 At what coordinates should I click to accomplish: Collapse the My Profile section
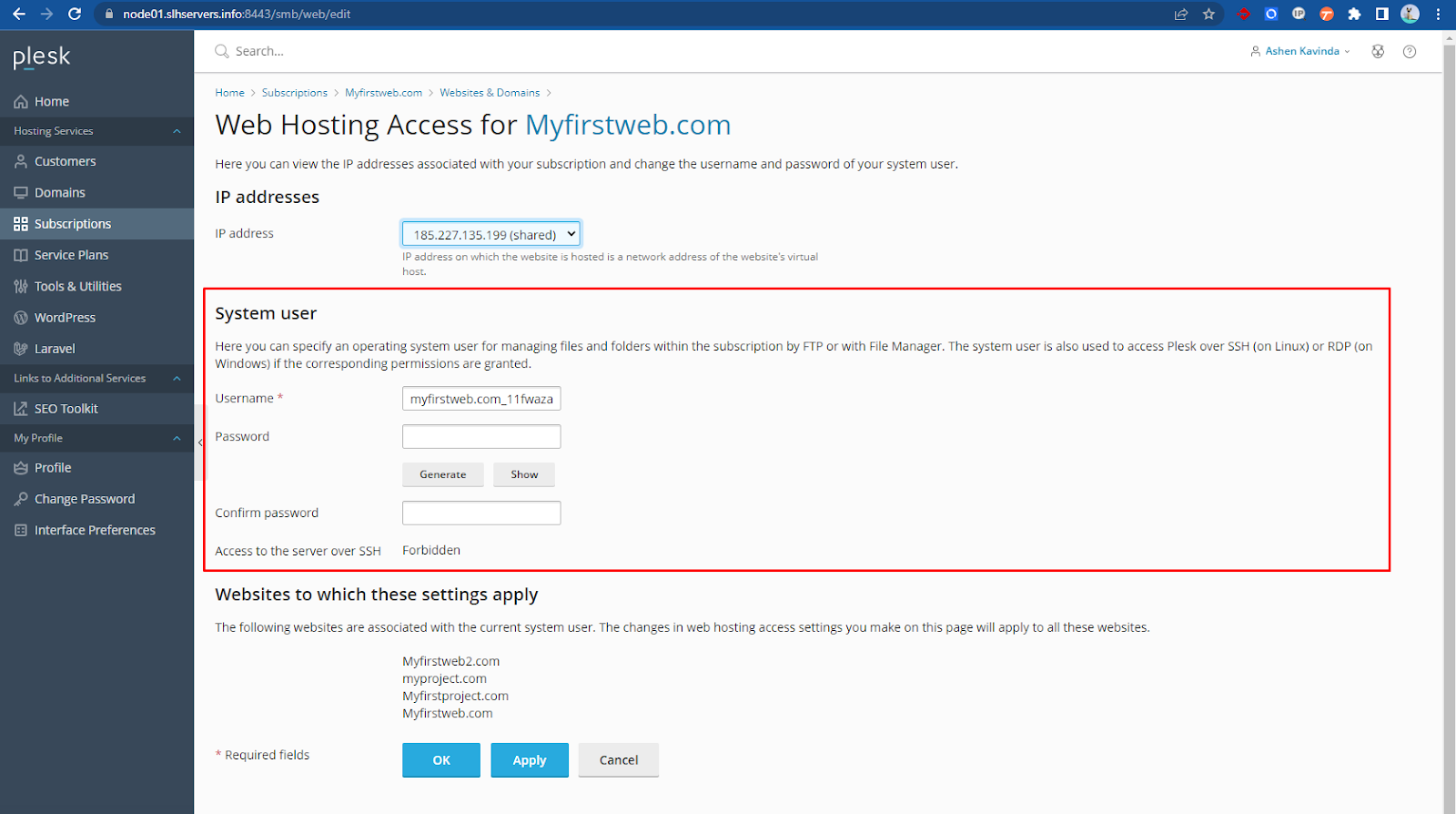177,438
